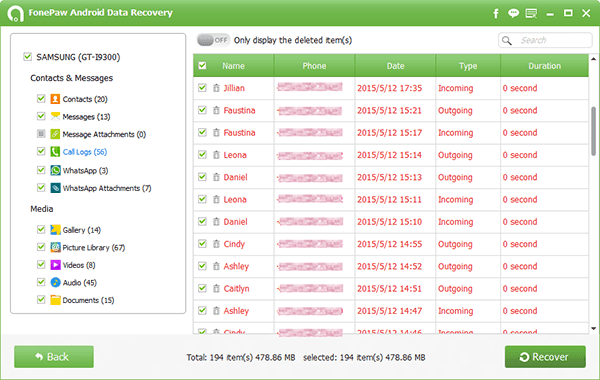Select the Documents folder icon
Screen dimensions: 600x380
55,300
